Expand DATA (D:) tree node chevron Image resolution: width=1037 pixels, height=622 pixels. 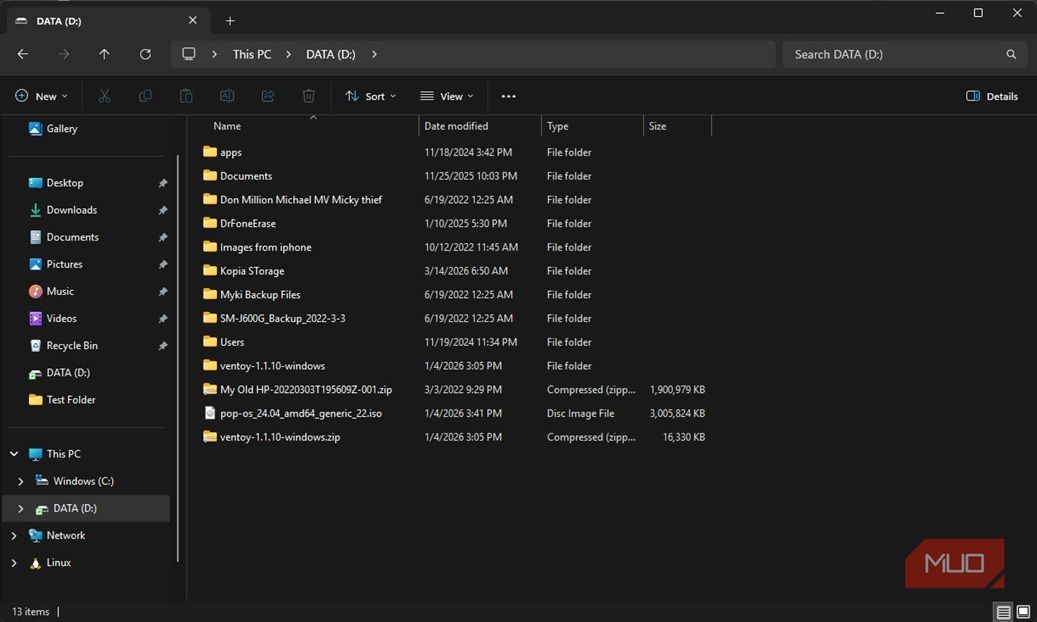pos(21,508)
